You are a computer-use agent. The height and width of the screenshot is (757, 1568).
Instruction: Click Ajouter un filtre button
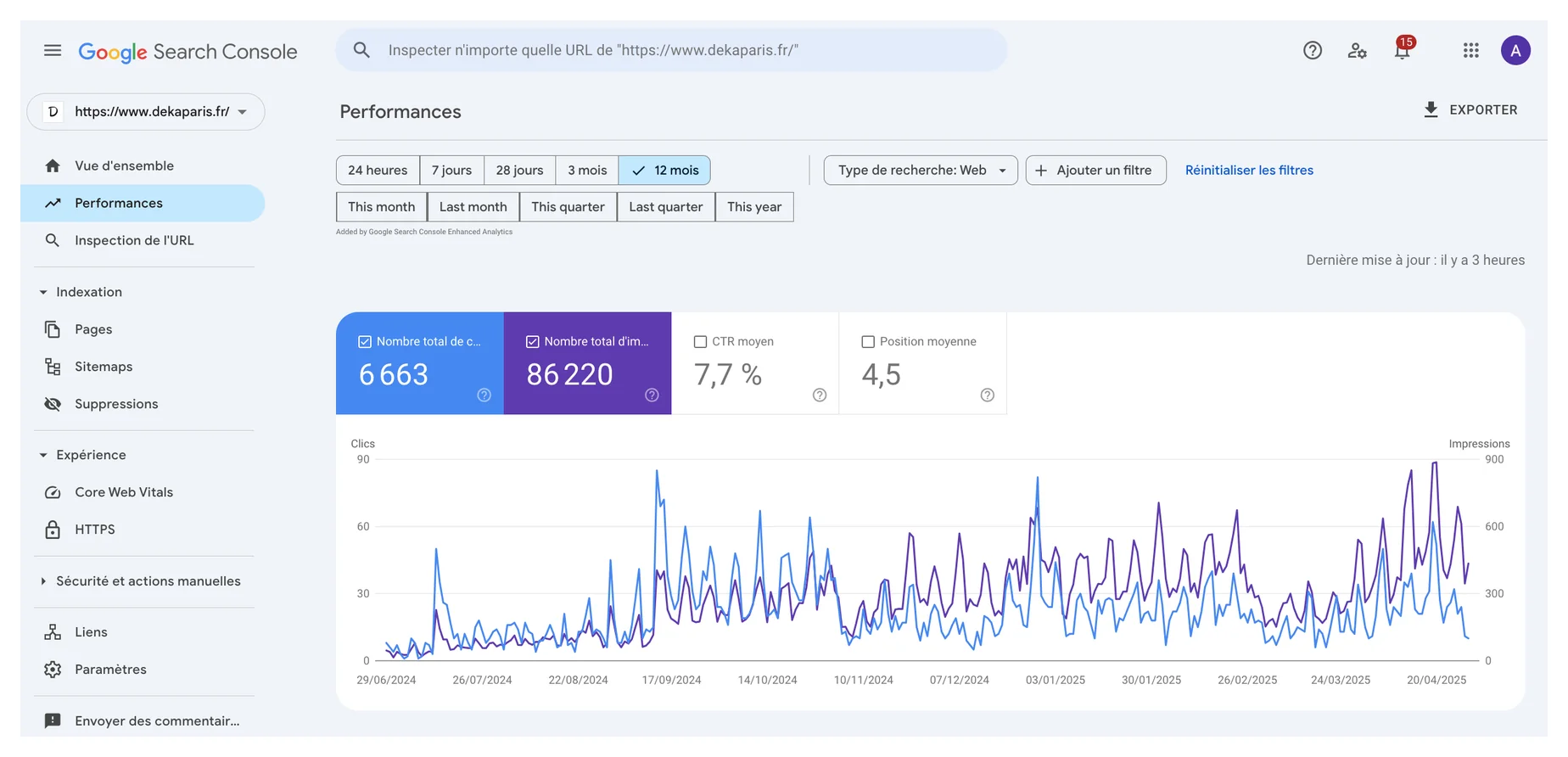click(x=1095, y=171)
